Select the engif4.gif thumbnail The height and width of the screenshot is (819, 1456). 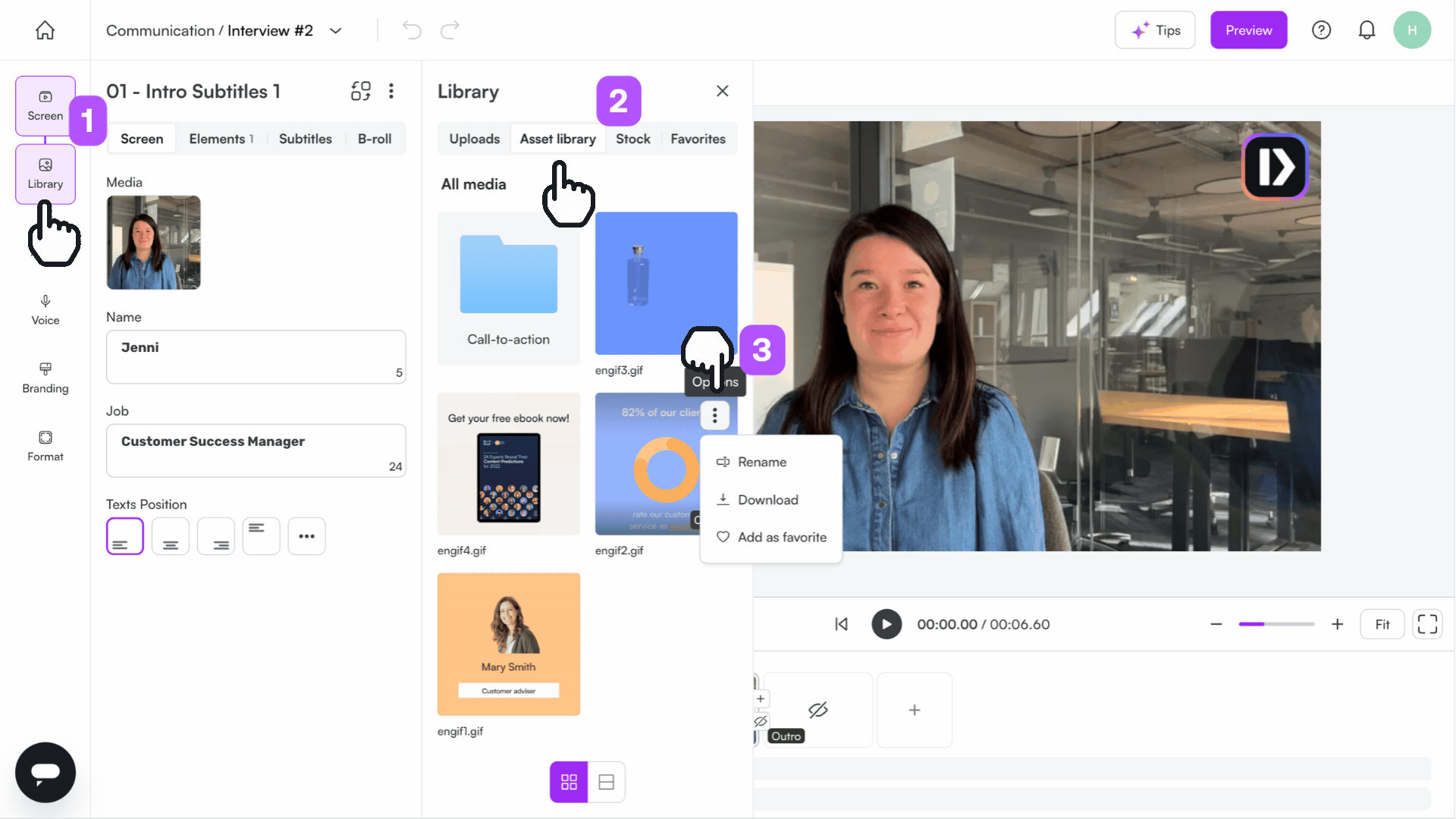click(509, 464)
